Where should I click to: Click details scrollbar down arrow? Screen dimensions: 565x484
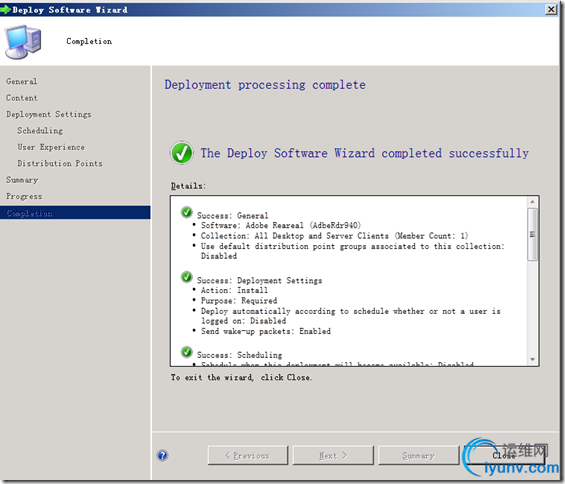click(532, 360)
